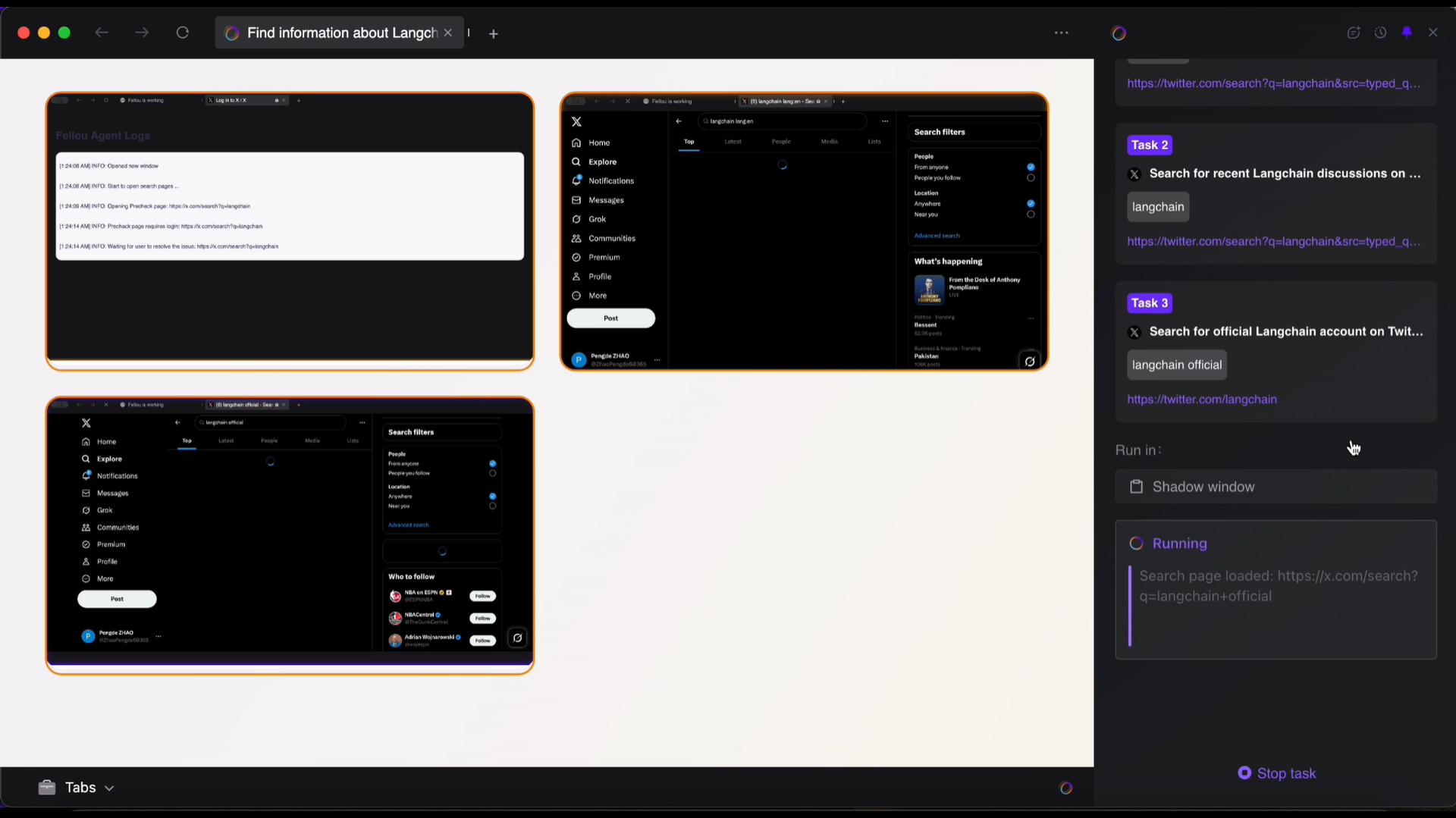Open the https://twitter.com/langchain link
The height and width of the screenshot is (818, 1456).
coord(1202,400)
